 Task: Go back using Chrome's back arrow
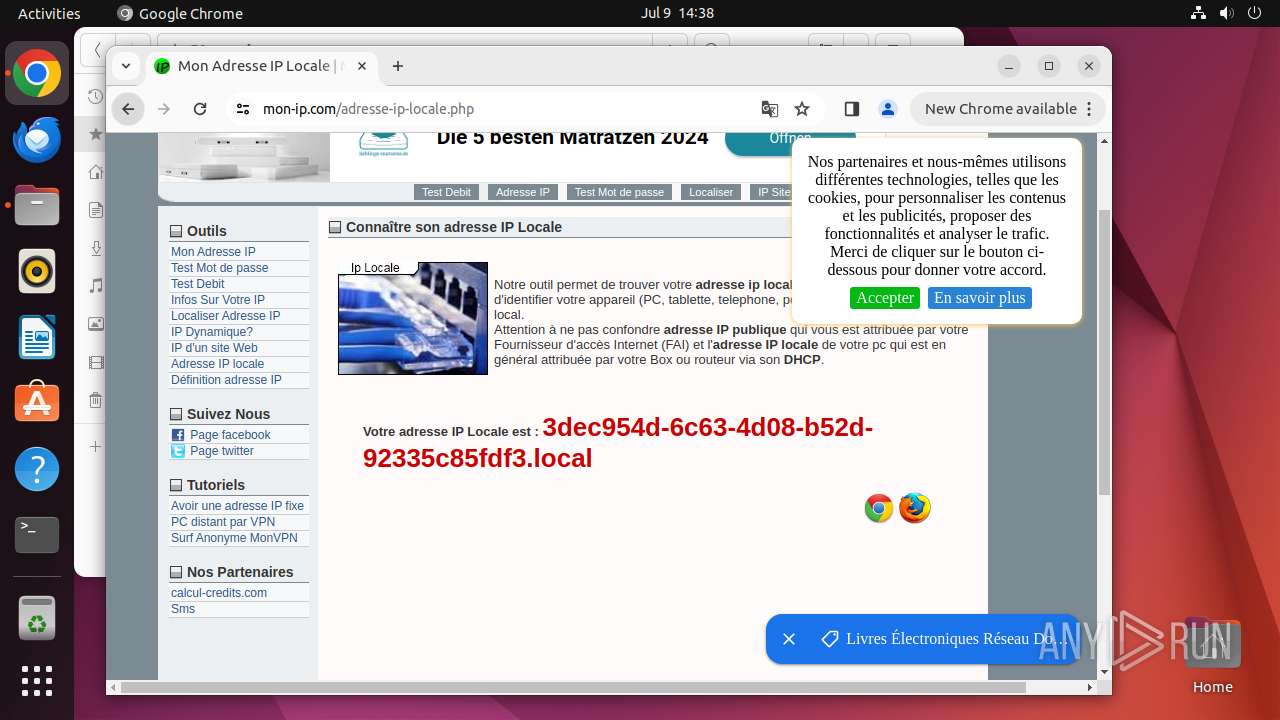128,109
